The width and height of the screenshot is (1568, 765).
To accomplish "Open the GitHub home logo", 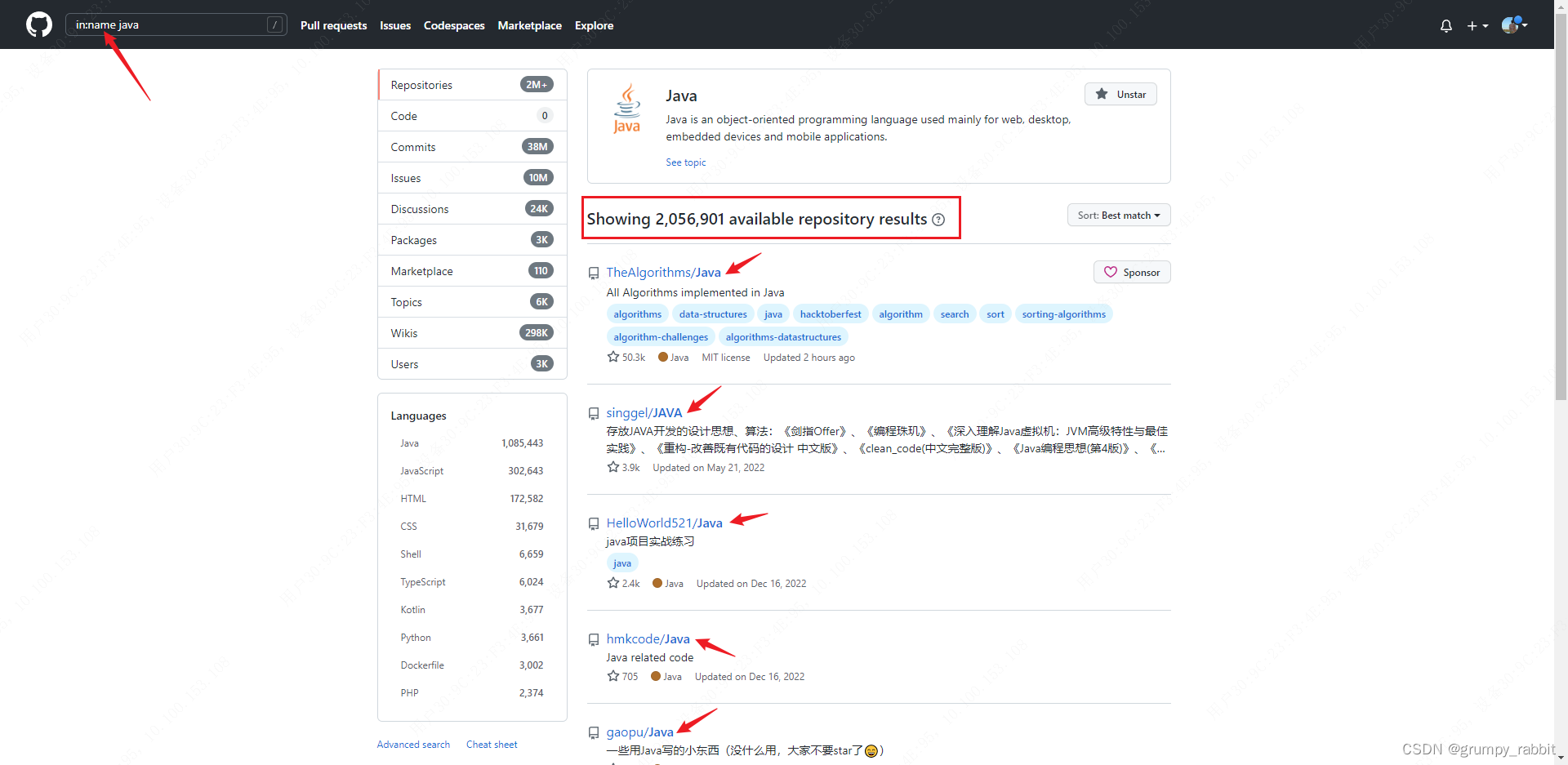I will pos(38,24).
